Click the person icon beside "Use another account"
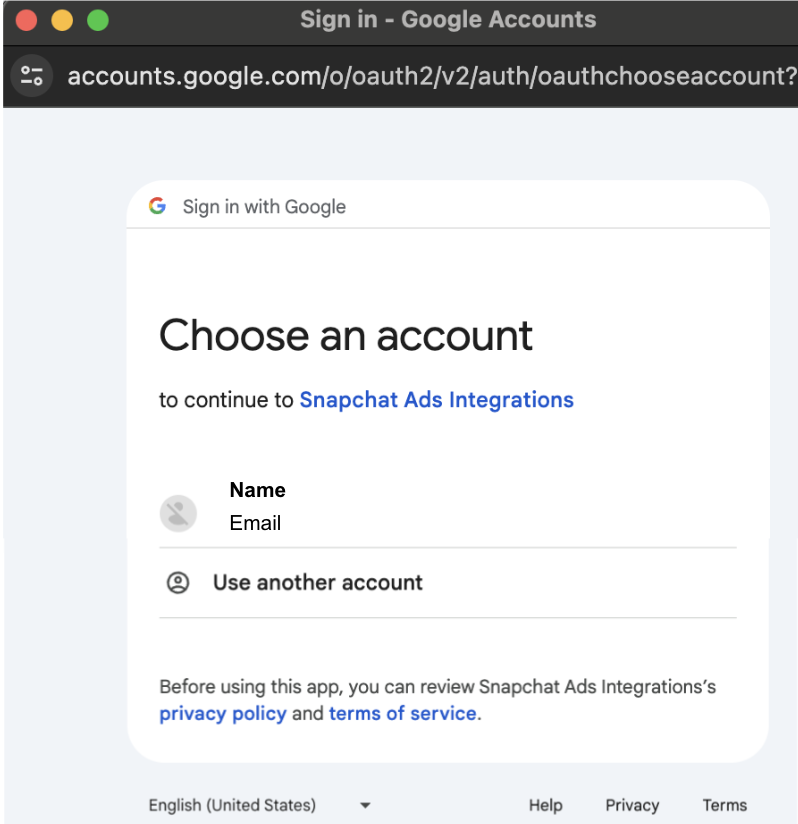Image resolution: width=798 pixels, height=824 pixels. pos(177,583)
